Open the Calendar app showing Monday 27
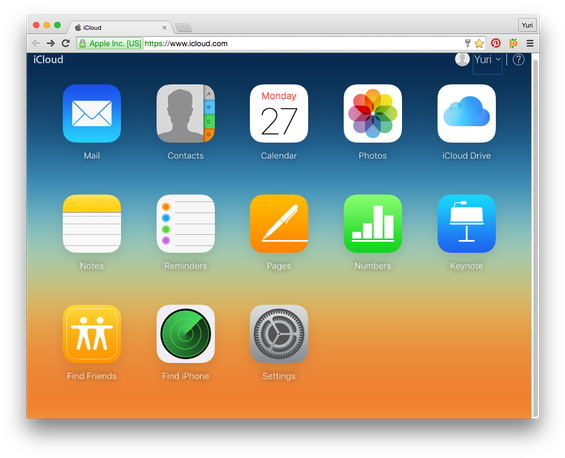565x458 pixels. [x=279, y=114]
